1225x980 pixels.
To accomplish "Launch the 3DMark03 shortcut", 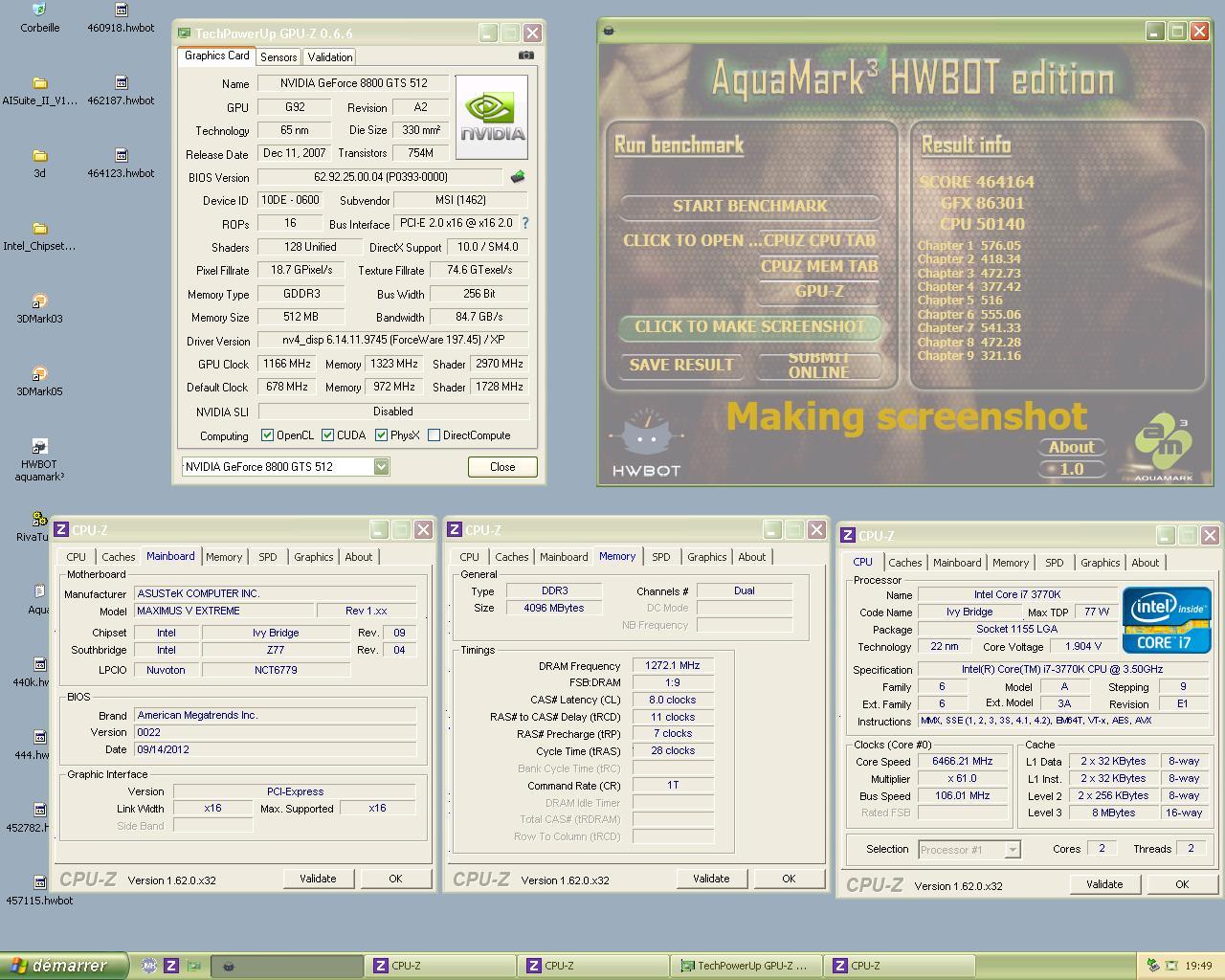I will click(39, 301).
